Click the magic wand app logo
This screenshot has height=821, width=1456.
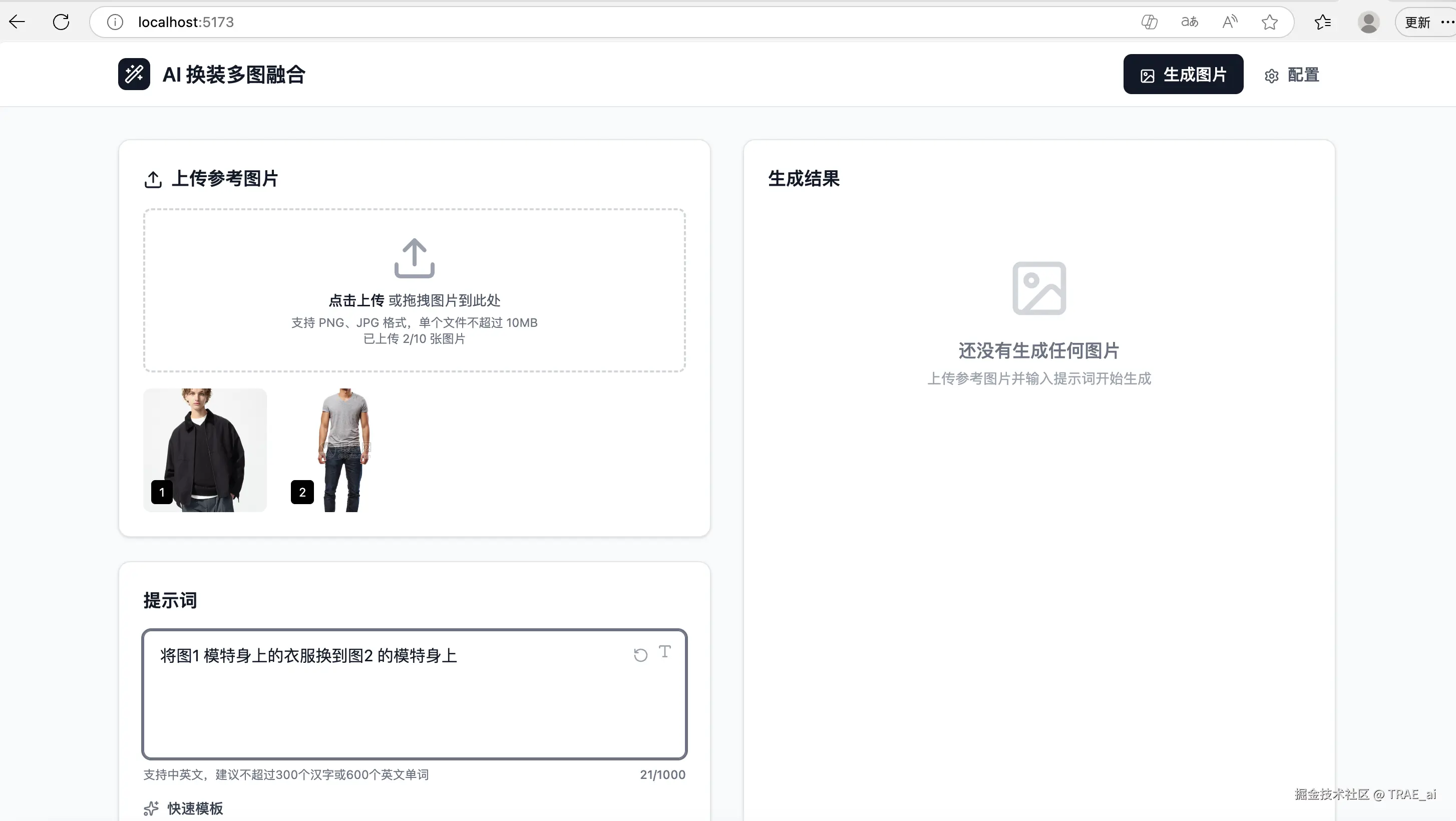pyautogui.click(x=134, y=74)
